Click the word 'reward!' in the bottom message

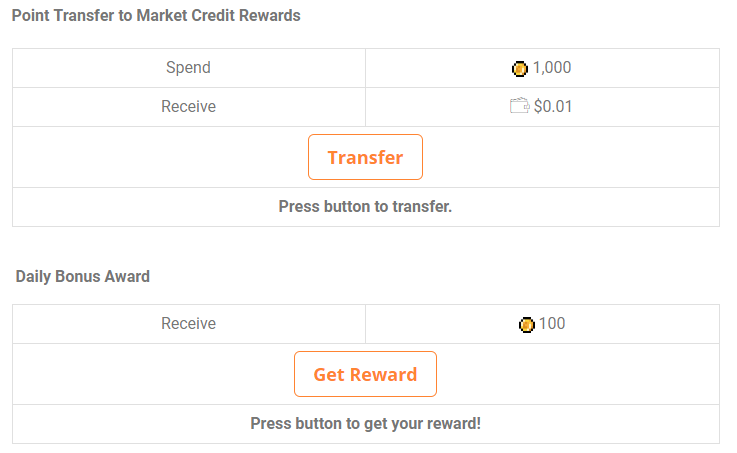[455, 423]
